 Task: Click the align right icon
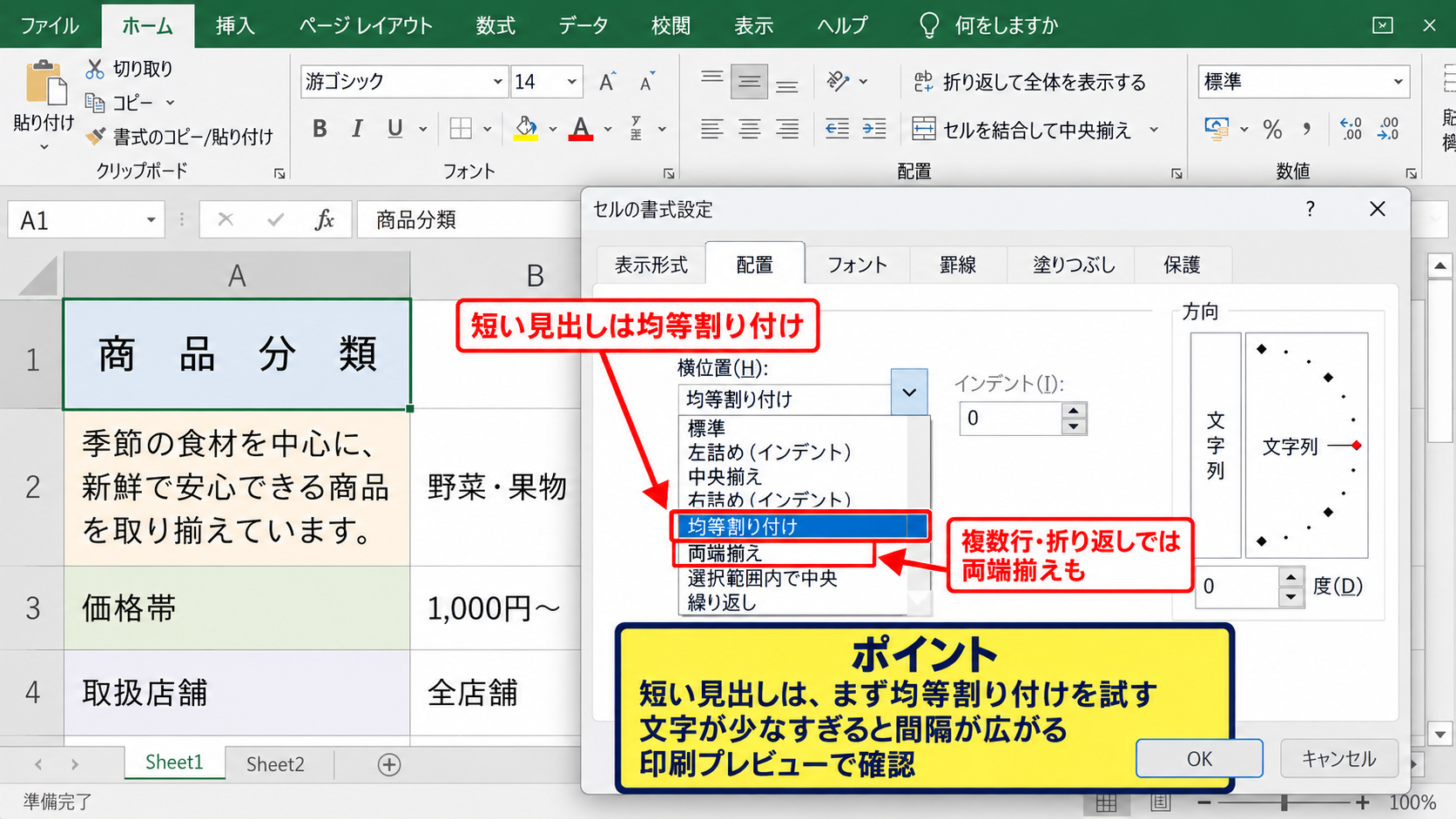787,129
